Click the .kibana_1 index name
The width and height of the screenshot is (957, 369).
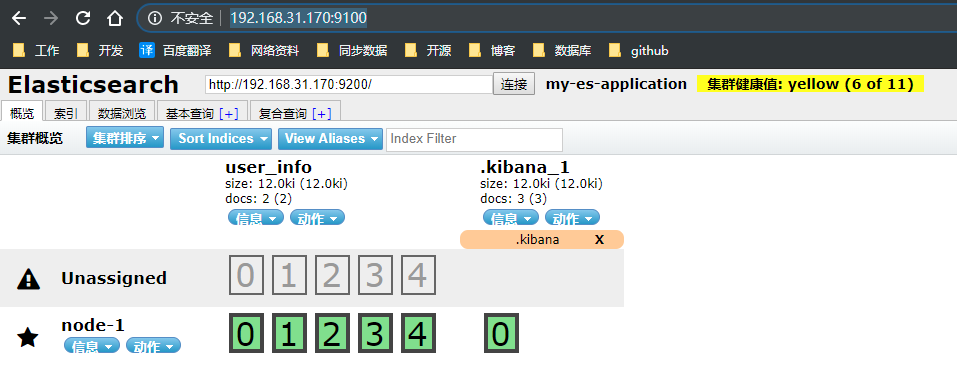[525, 167]
